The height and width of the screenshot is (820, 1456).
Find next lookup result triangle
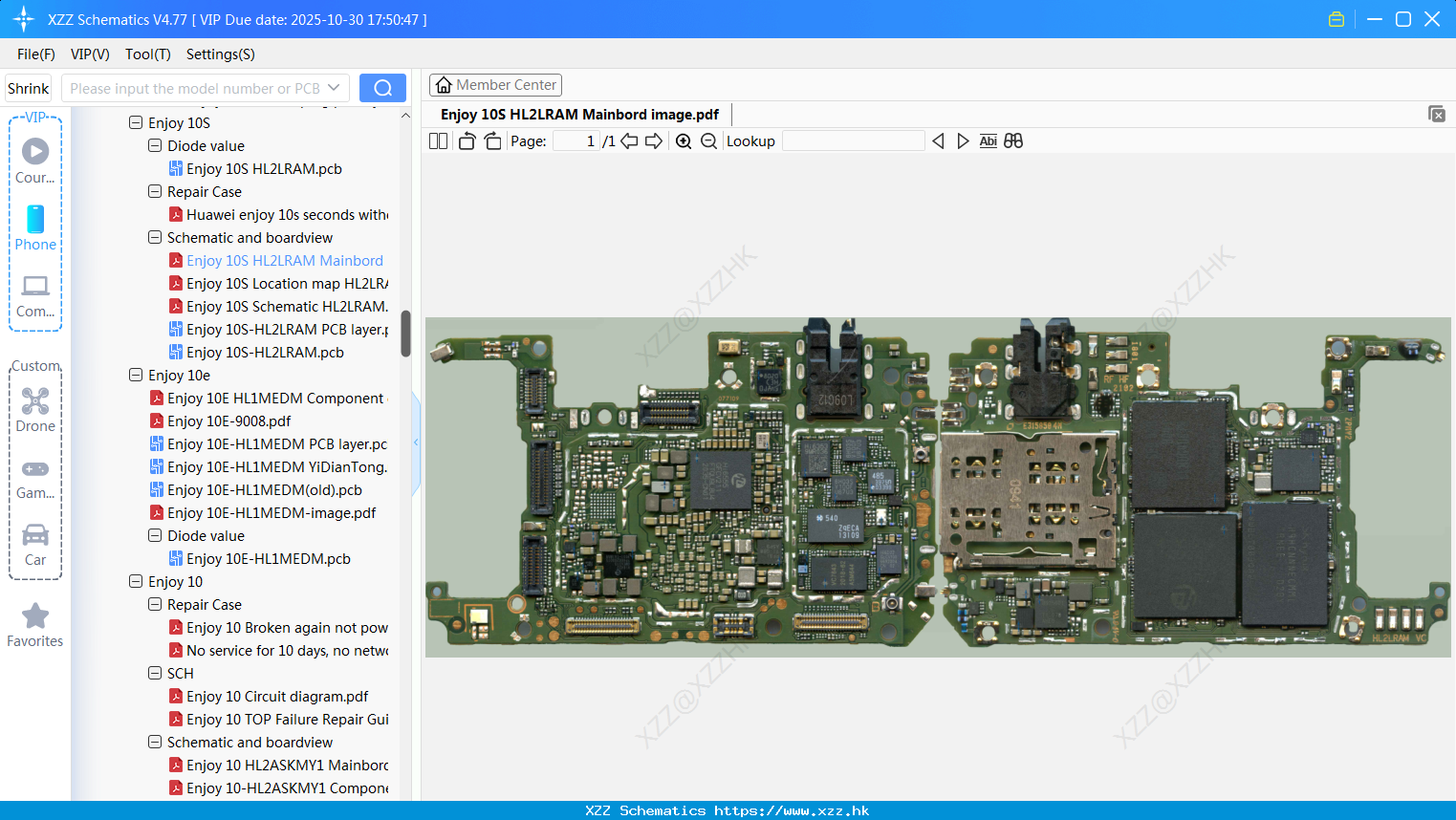click(963, 140)
